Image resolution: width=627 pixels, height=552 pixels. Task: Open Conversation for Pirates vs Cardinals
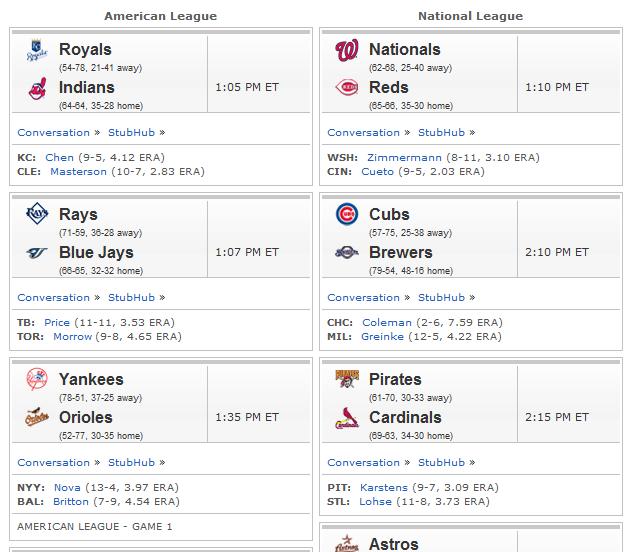tap(363, 463)
